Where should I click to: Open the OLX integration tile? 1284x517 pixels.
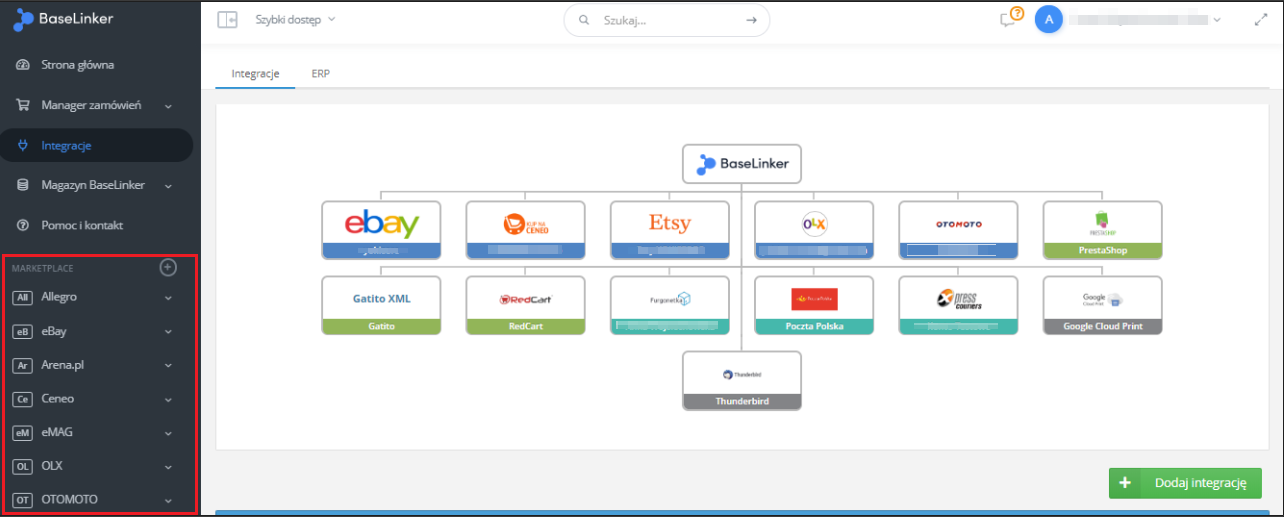pyautogui.click(x=814, y=230)
